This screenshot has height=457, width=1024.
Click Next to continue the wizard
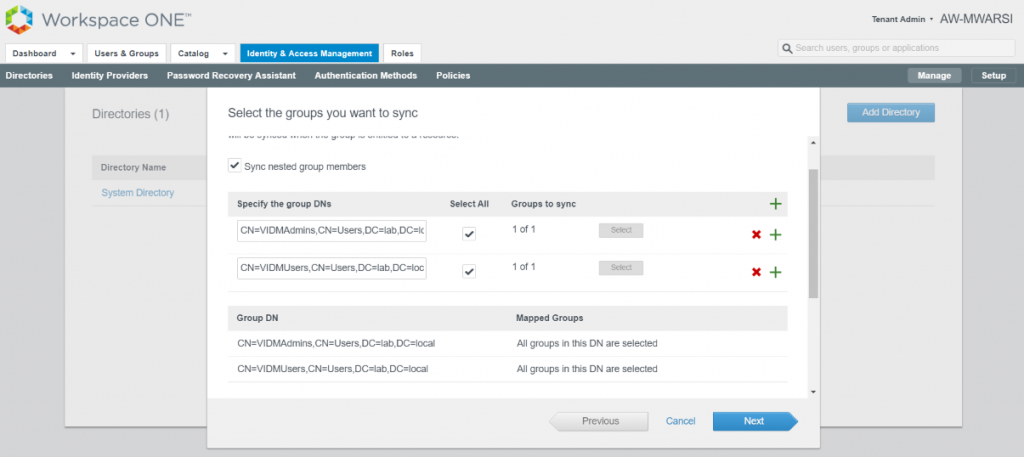[755, 421]
